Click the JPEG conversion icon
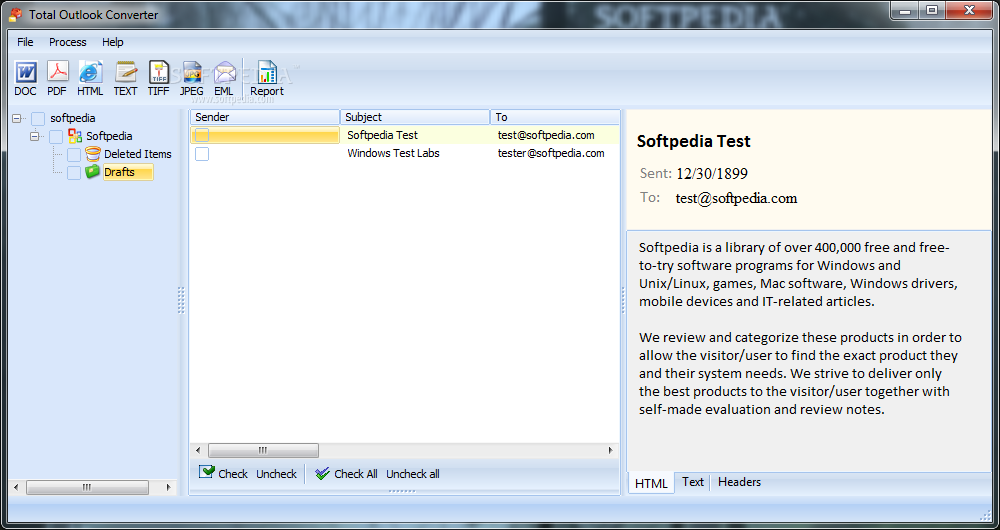The height and width of the screenshot is (530, 1000). coord(191,72)
